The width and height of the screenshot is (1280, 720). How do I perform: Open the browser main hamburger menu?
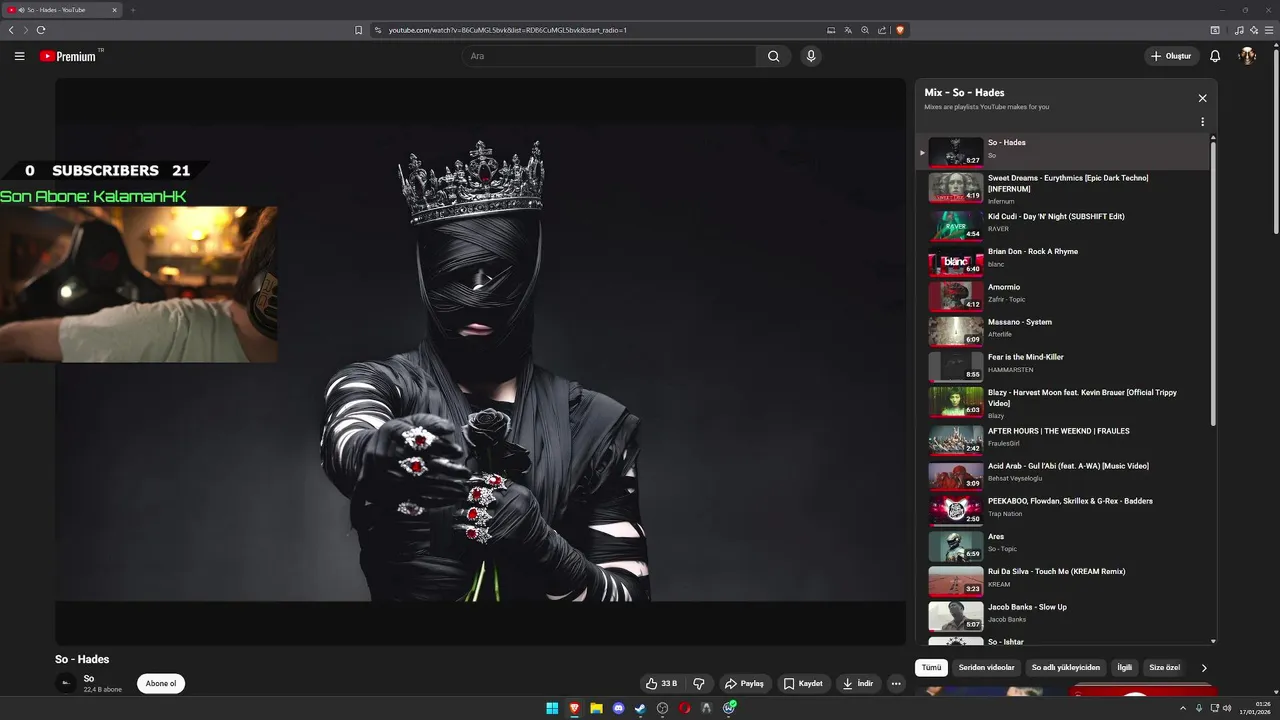pos(1269,30)
